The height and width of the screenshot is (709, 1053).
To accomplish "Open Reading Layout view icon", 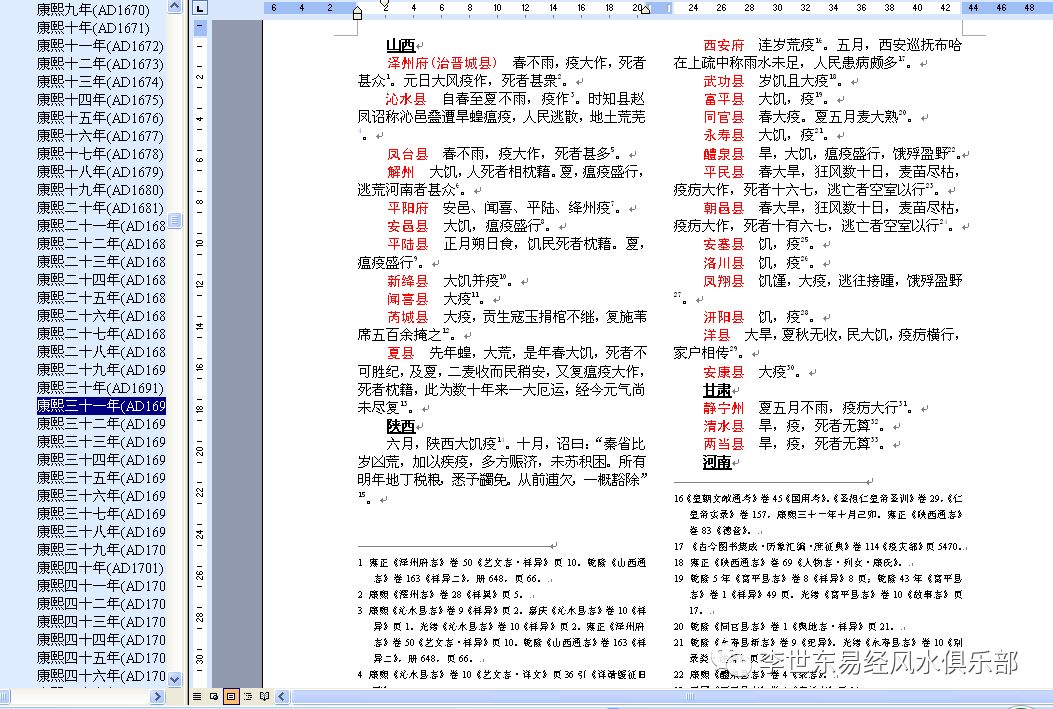I will point(265,696).
